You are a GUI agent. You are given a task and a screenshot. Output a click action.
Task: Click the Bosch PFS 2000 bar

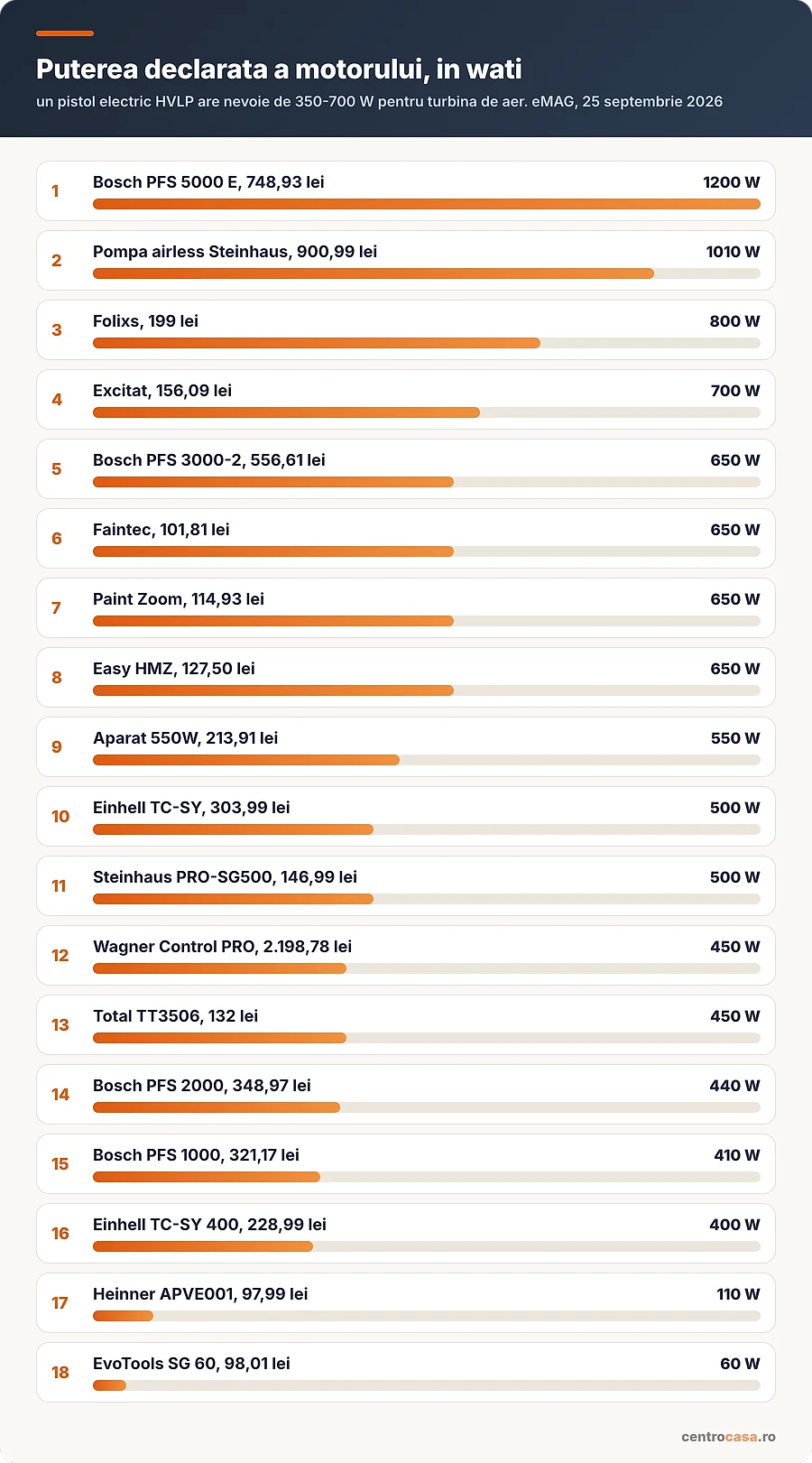click(427, 1107)
